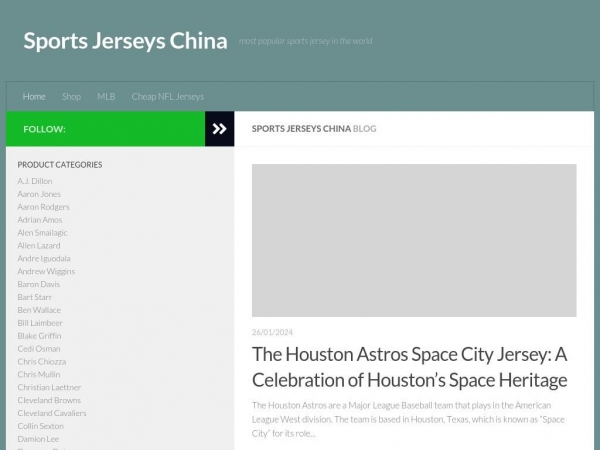Select the Christian Laettner category
Viewport: 600px width, 450px height.
tap(49, 387)
